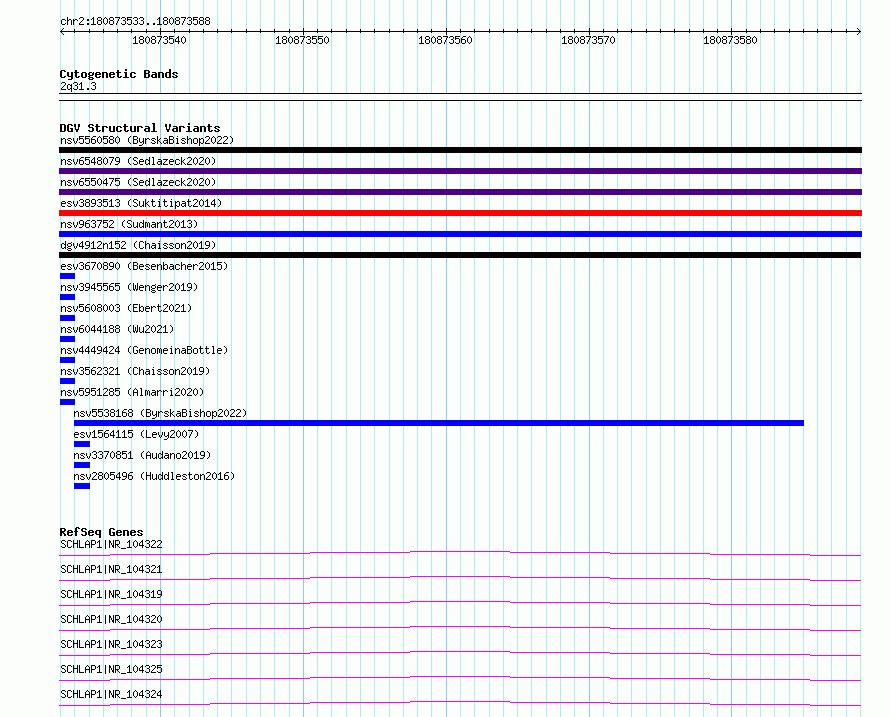Open variant nsv3945565 (Wenger2019) label
The width and height of the screenshot is (890, 717).
coord(129,287)
